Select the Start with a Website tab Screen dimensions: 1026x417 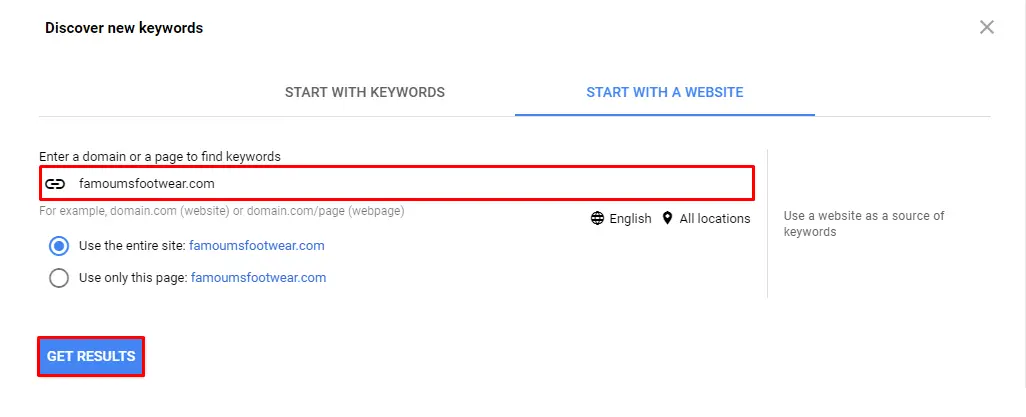(x=664, y=92)
